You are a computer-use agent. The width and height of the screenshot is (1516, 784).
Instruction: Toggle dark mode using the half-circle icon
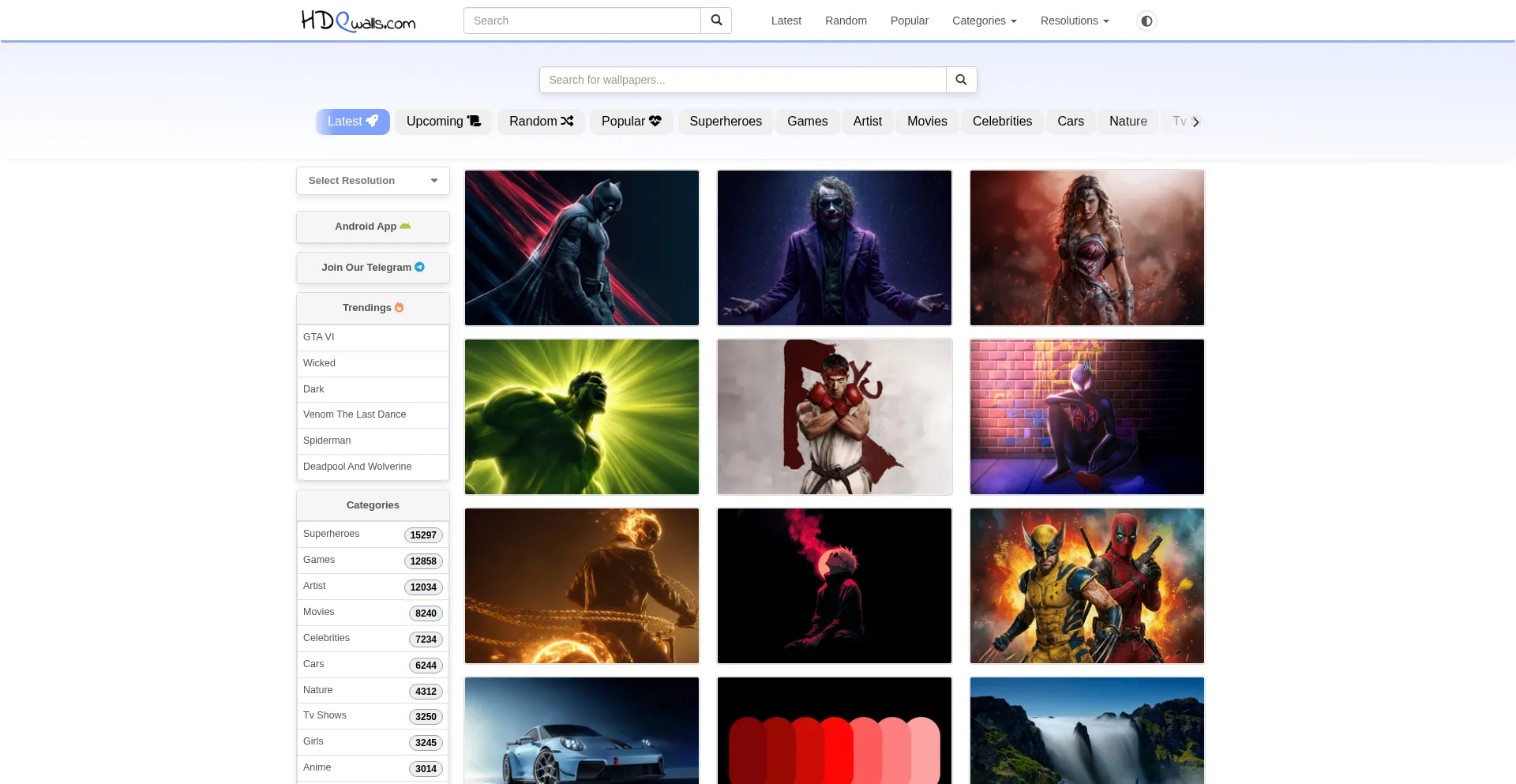point(1146,21)
